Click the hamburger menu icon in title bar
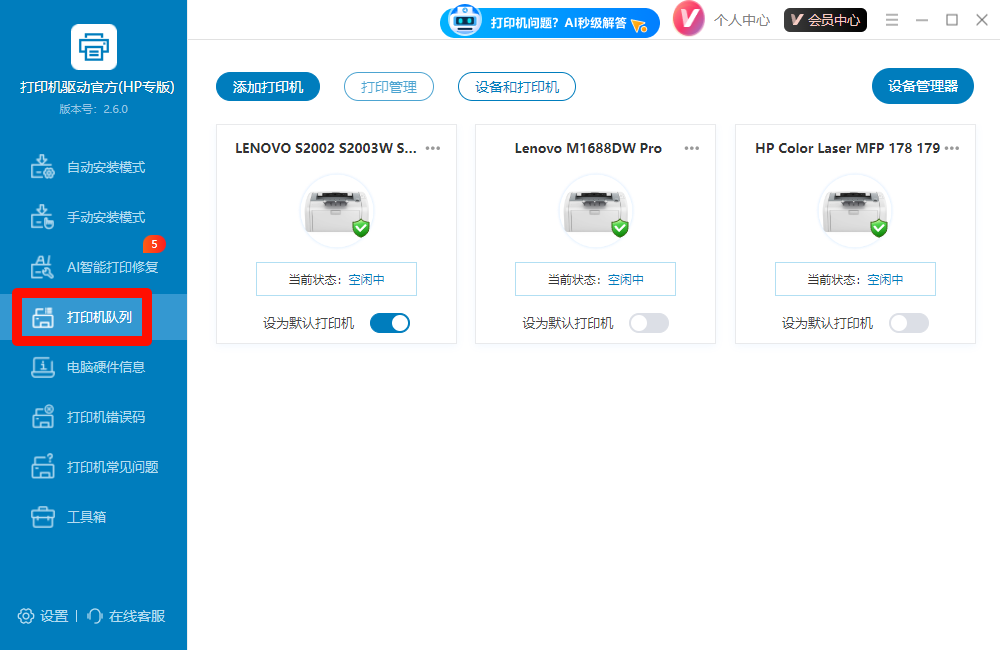The width and height of the screenshot is (1000, 650). 892,20
